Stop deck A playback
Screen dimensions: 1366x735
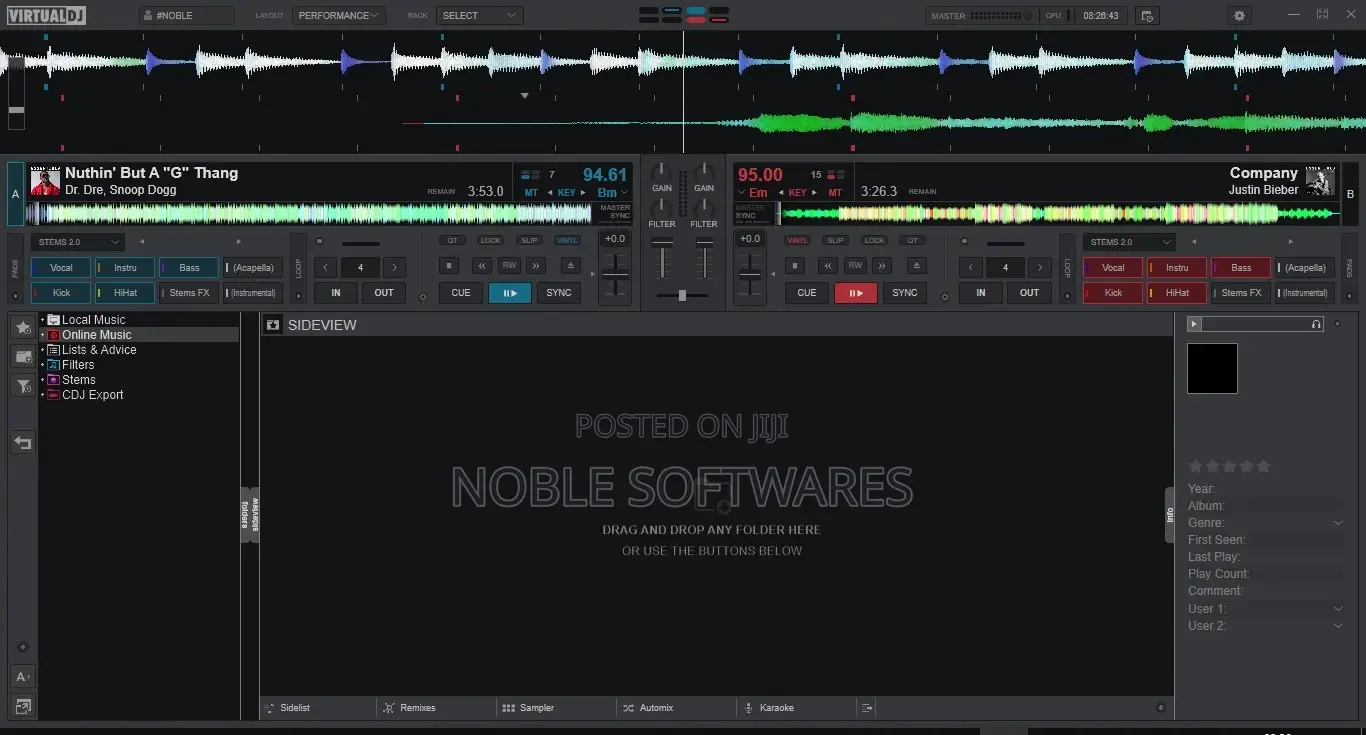click(450, 266)
